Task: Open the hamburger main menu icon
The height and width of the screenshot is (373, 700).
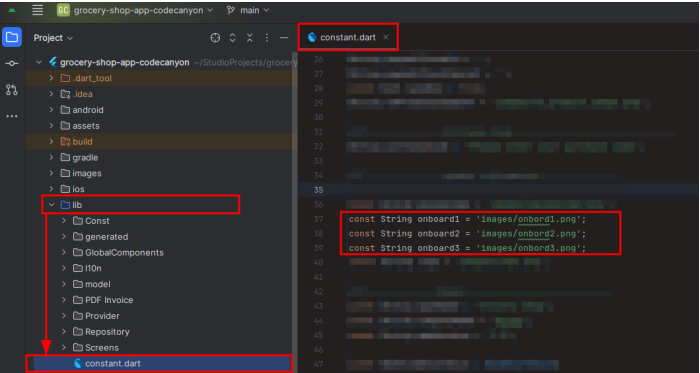Action: [38, 10]
